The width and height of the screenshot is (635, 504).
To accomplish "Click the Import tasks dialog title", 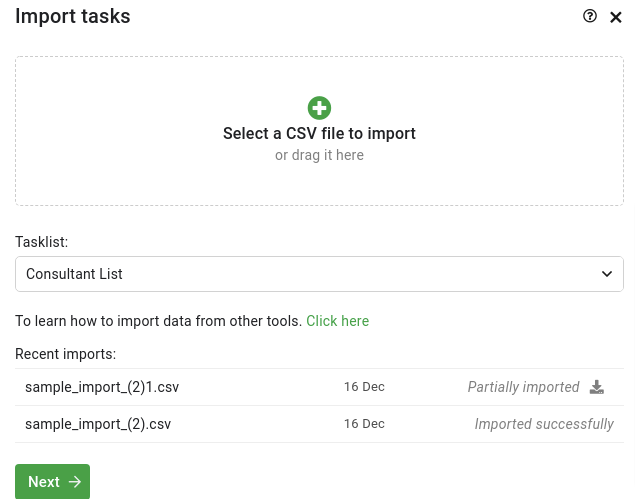I will [73, 17].
